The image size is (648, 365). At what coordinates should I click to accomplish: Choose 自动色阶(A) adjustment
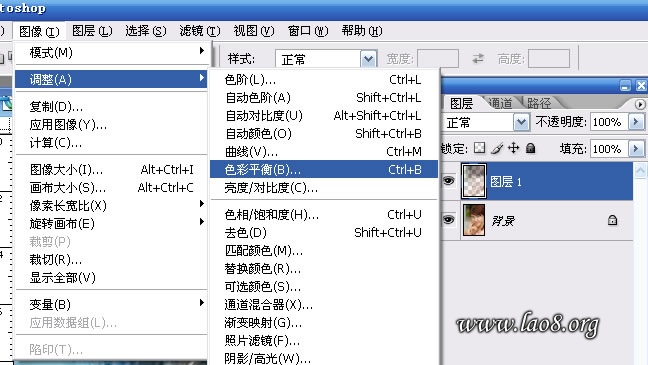pyautogui.click(x=324, y=98)
